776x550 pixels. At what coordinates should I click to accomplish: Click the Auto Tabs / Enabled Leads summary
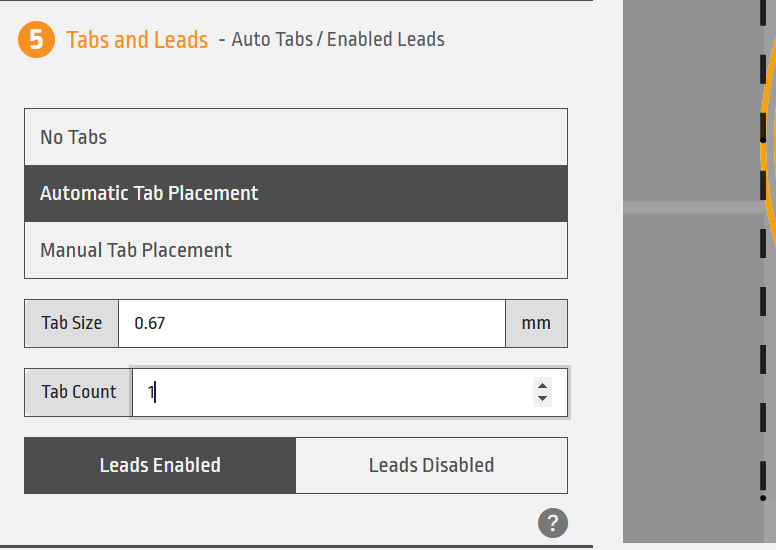tap(331, 40)
